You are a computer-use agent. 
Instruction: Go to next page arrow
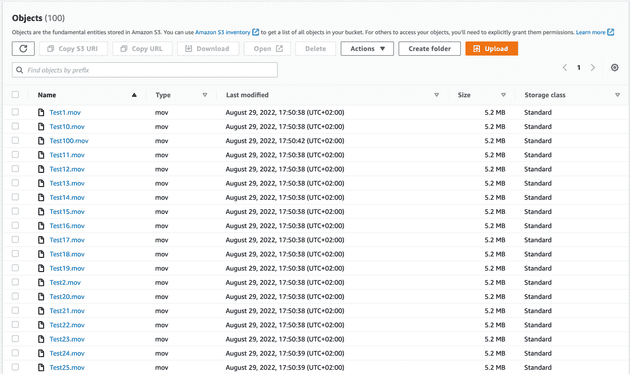(593, 67)
